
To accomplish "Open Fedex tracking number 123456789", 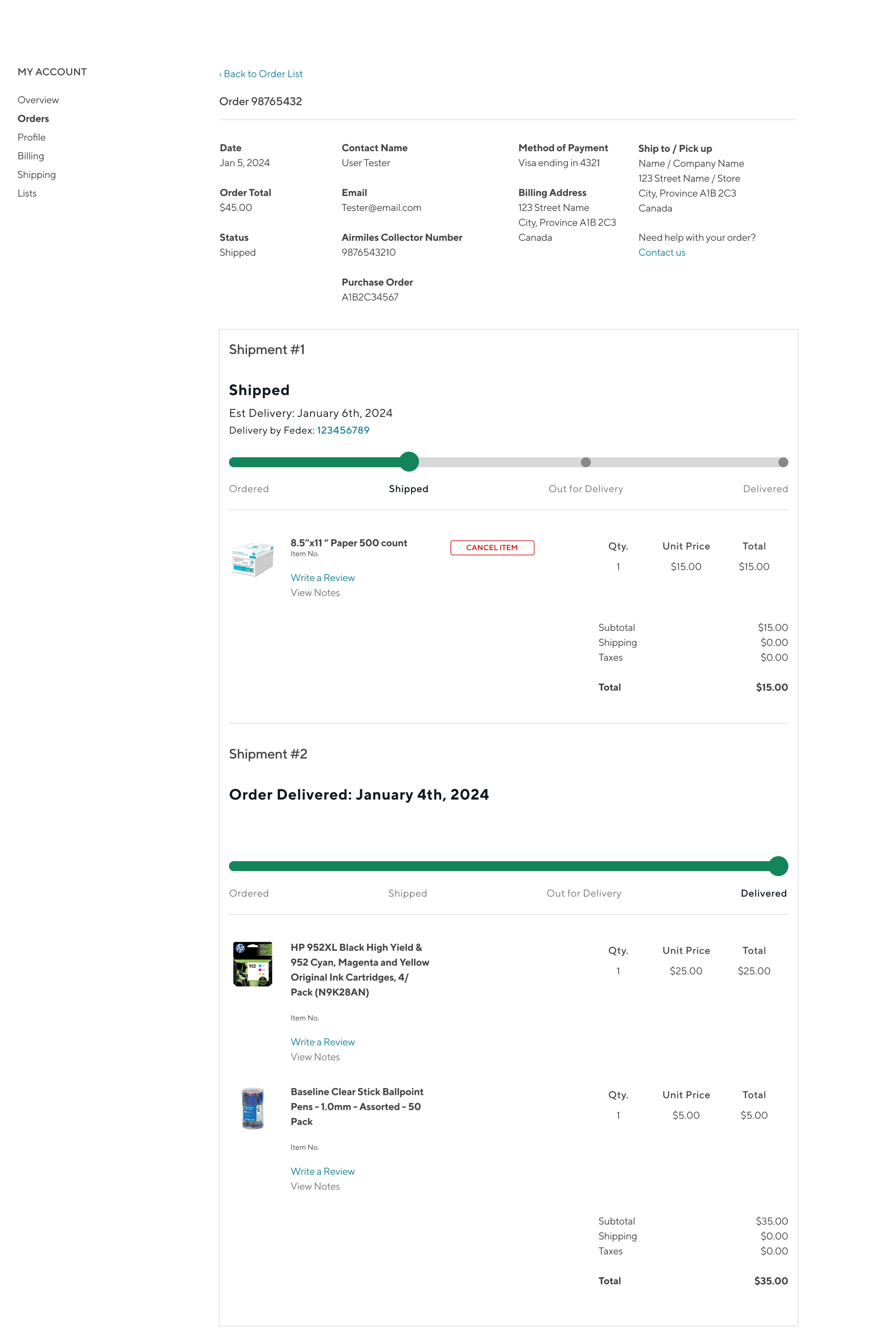I will (343, 430).
